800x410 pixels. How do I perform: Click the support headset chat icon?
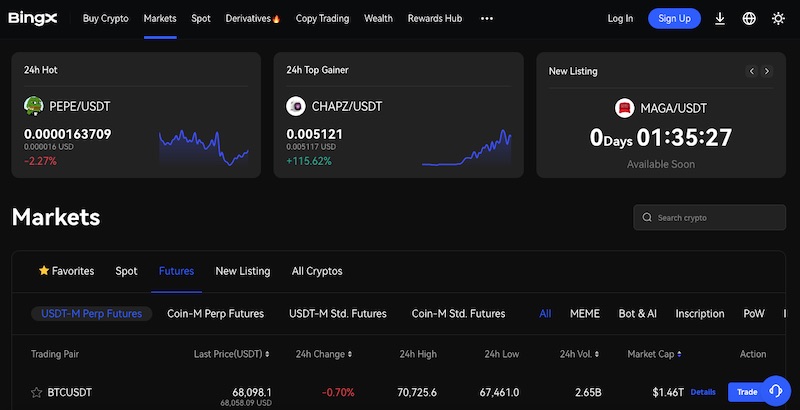[774, 390]
